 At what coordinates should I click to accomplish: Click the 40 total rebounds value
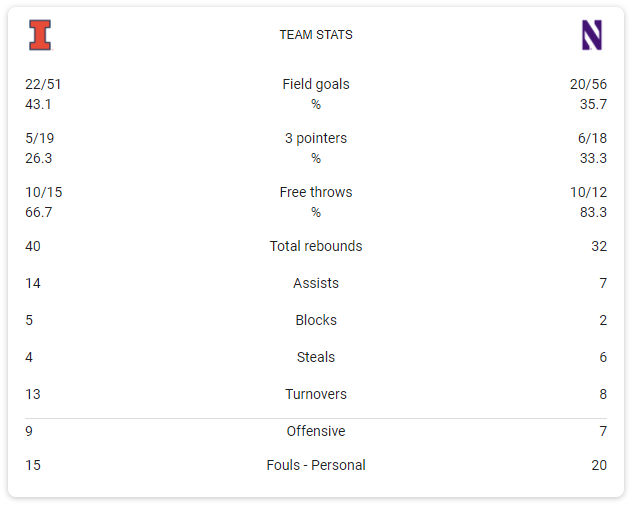(x=33, y=247)
